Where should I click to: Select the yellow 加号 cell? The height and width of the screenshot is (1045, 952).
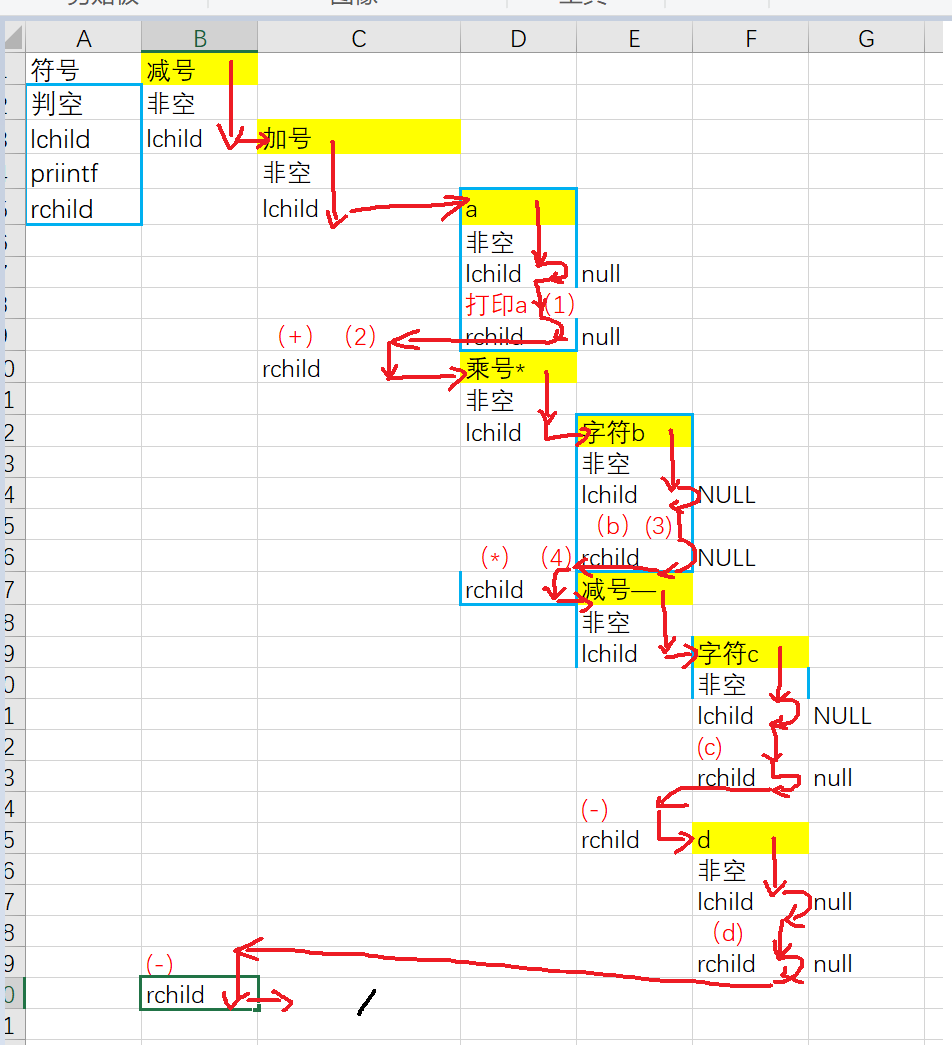359,138
